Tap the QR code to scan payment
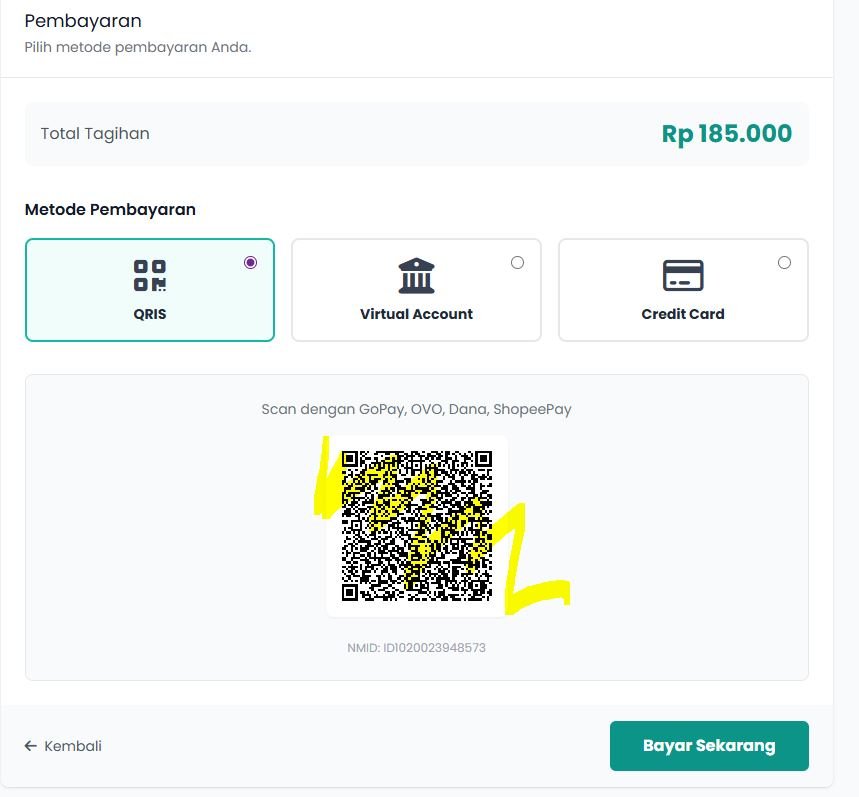 418,527
